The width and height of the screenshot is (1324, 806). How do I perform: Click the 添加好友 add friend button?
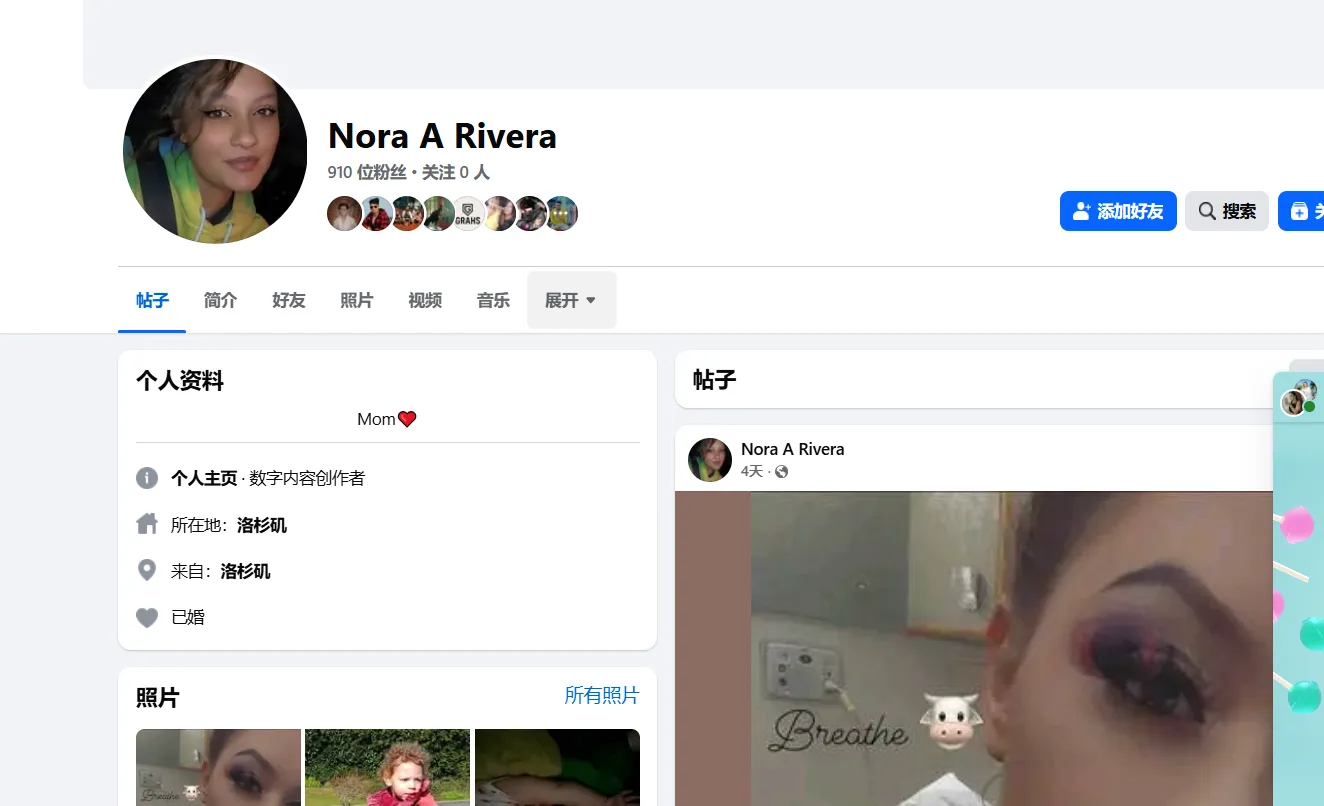click(x=1118, y=211)
